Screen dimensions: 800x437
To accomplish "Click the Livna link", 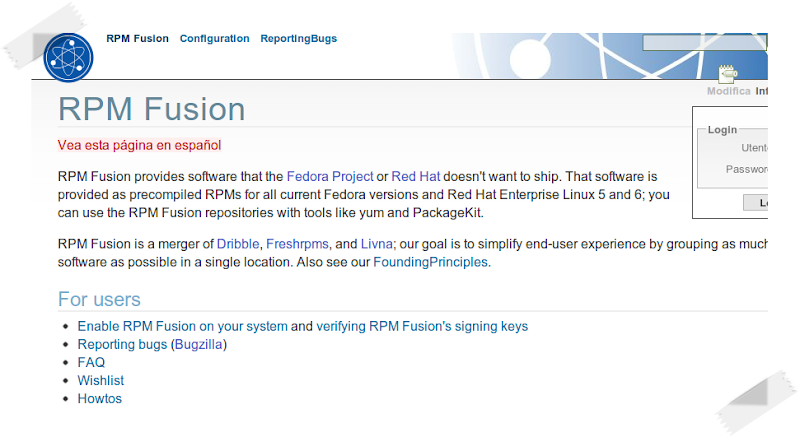I will (376, 243).
